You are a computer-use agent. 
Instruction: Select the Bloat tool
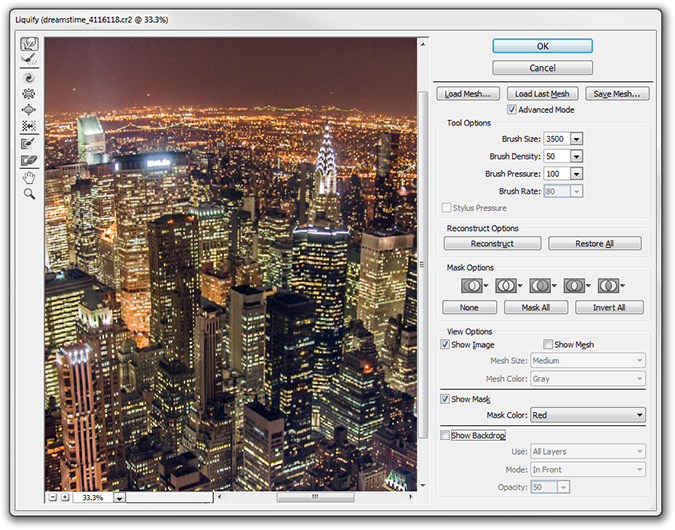pos(29,109)
